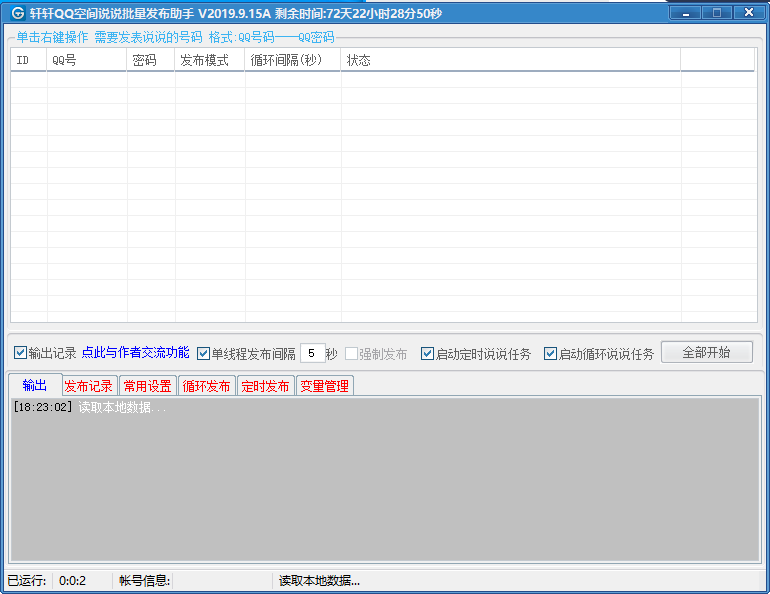Click the 0:0:2 runtime value
Screen dimensions: 770x594
72,581
